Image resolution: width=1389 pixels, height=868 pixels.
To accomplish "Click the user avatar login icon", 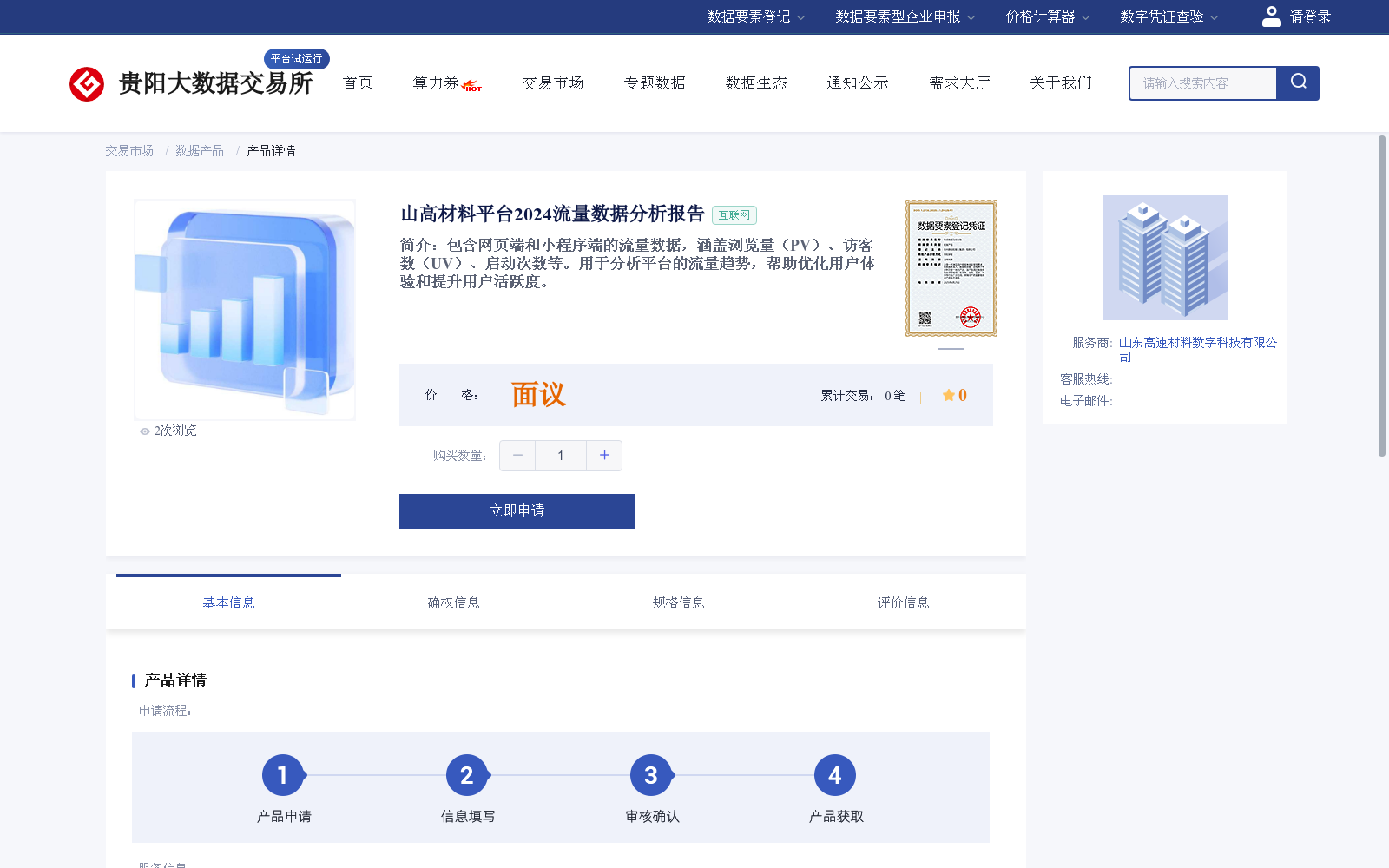I will 1272,16.
